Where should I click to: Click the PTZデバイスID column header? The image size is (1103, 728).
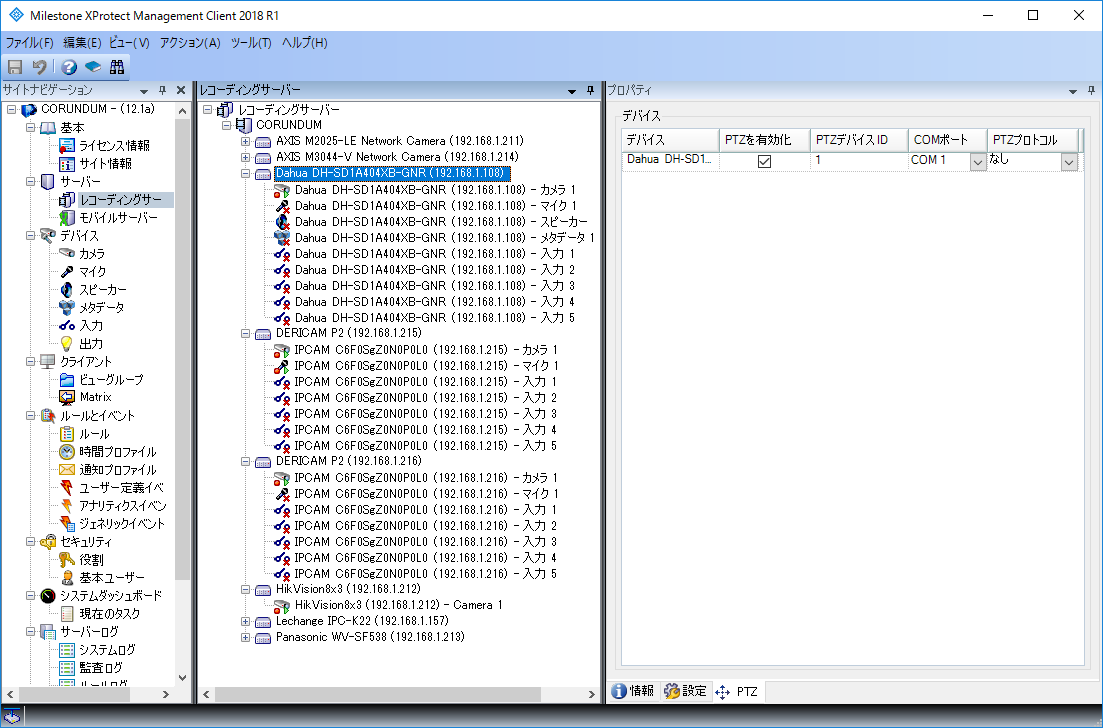(858, 140)
